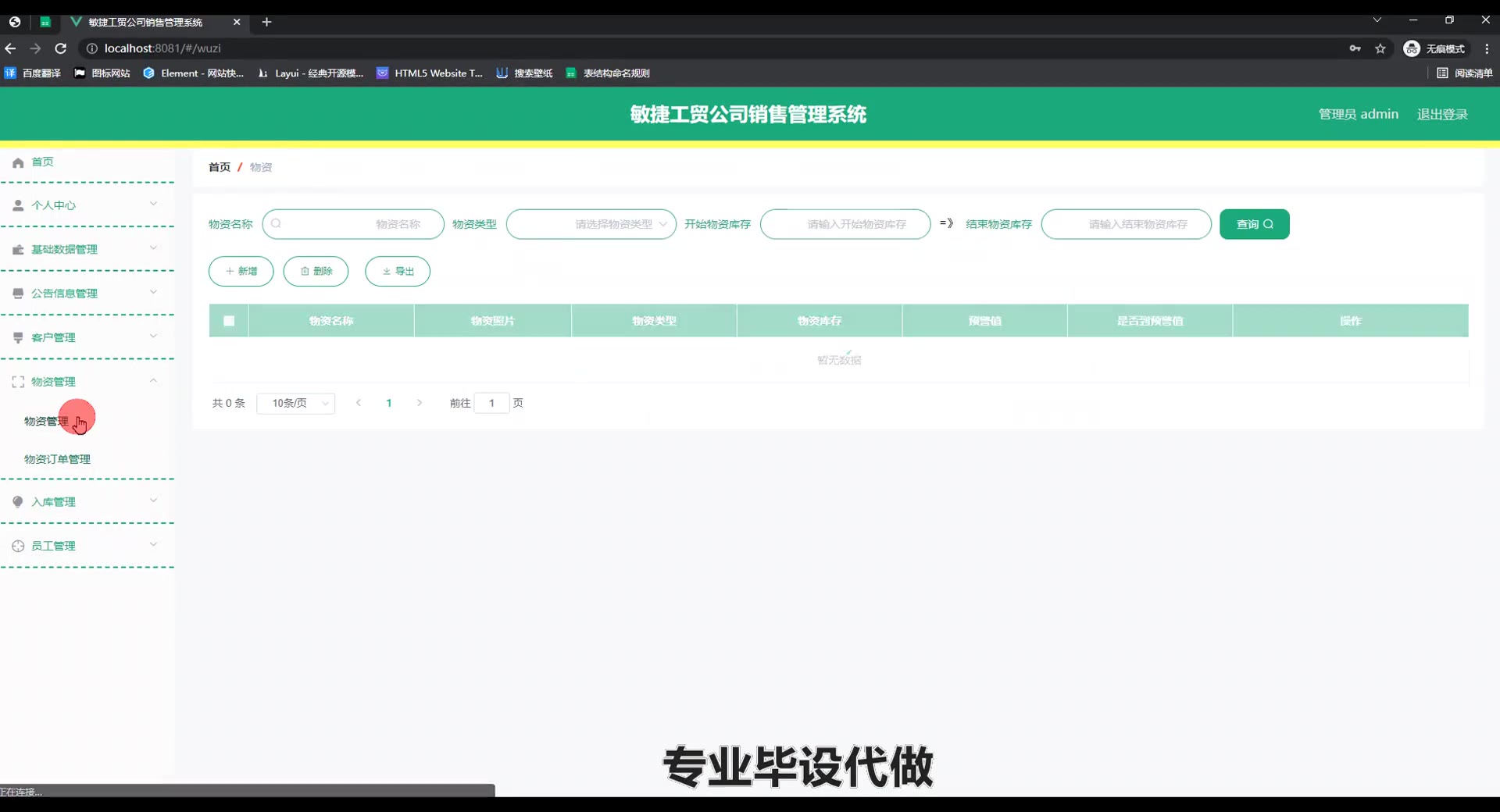This screenshot has width=1500, height=812.
Task: Open 入库管理 menu label
Action: point(53,502)
